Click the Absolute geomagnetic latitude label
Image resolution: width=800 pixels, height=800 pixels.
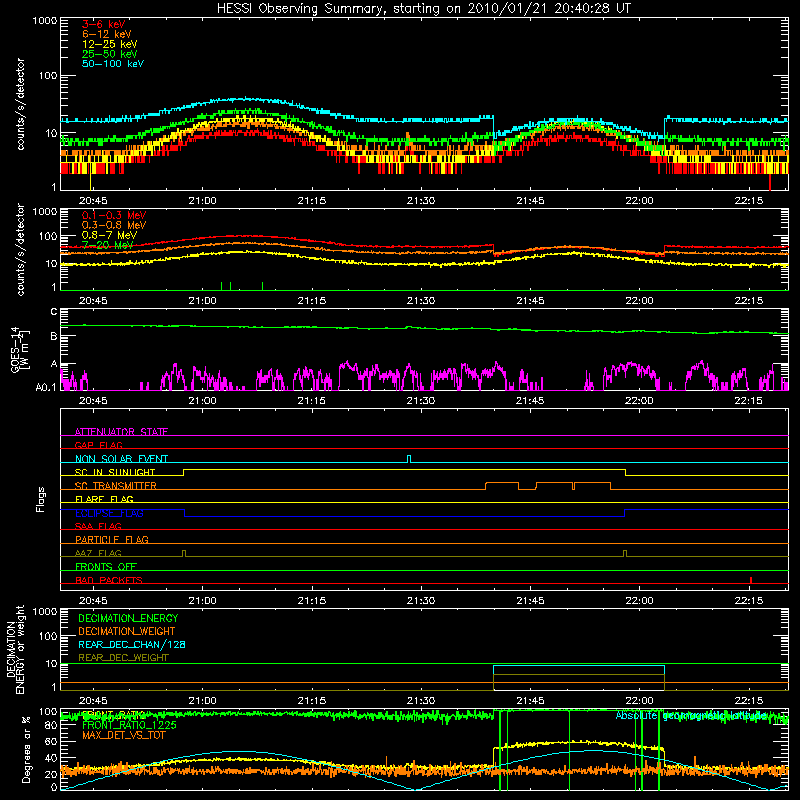tap(691, 716)
